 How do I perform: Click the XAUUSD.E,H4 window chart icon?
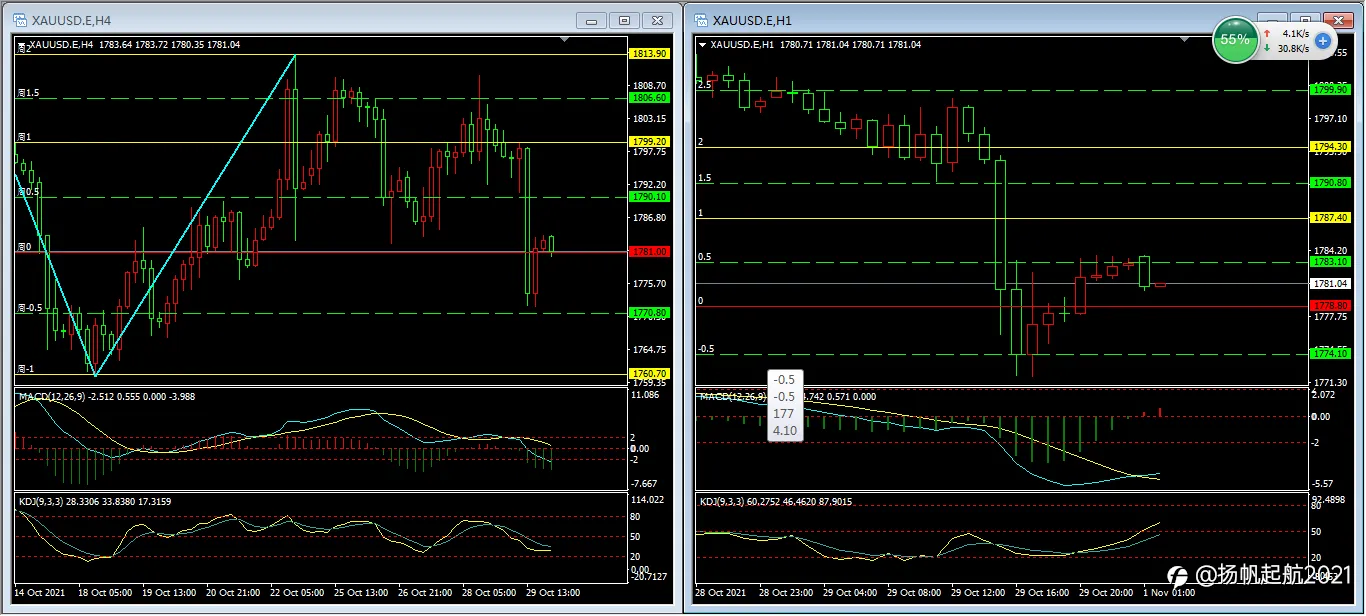(21, 20)
